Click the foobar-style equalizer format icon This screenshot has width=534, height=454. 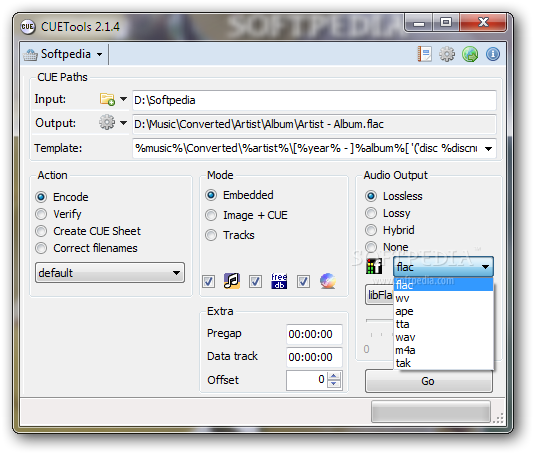(x=374, y=266)
